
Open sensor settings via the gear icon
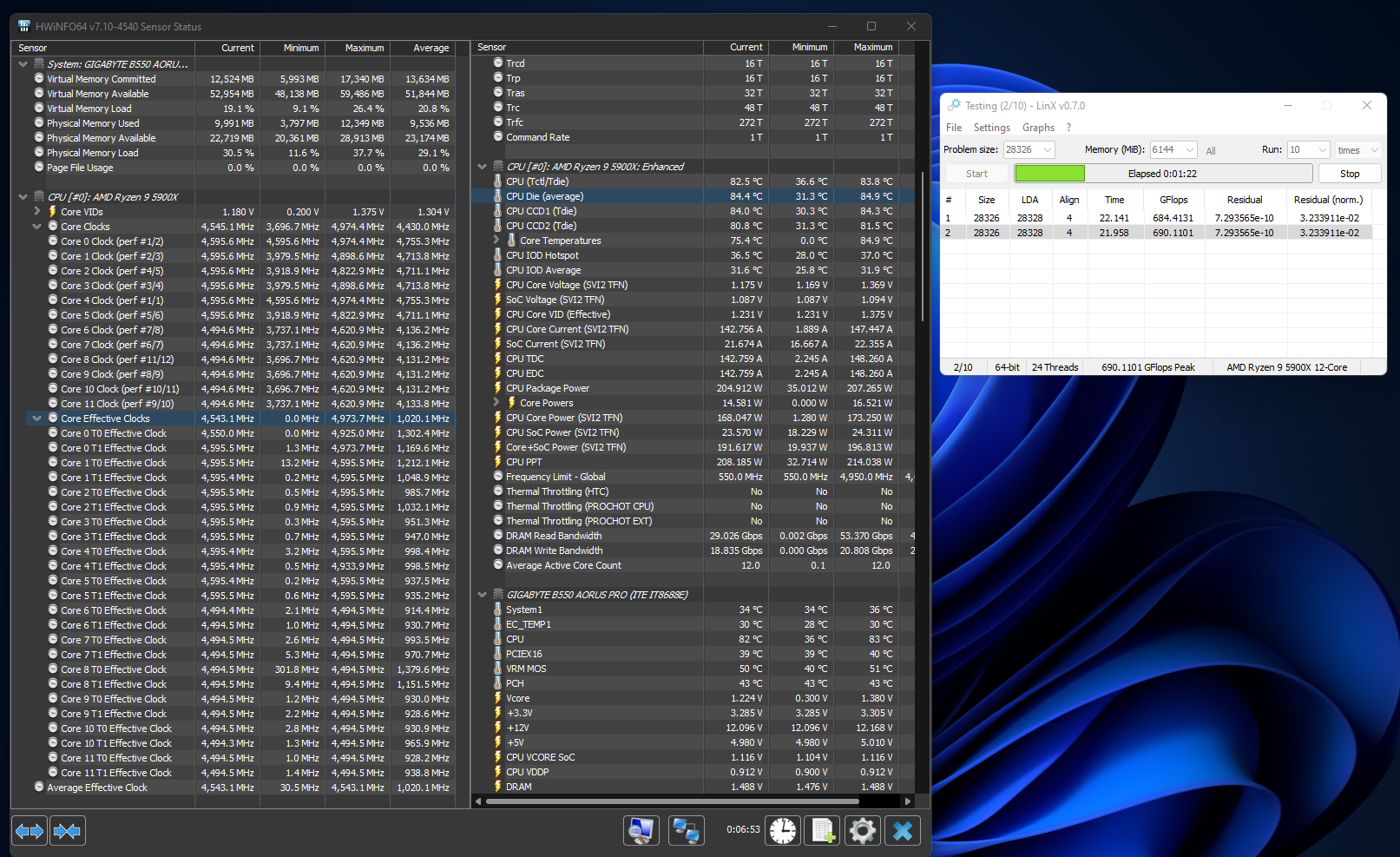point(862,831)
